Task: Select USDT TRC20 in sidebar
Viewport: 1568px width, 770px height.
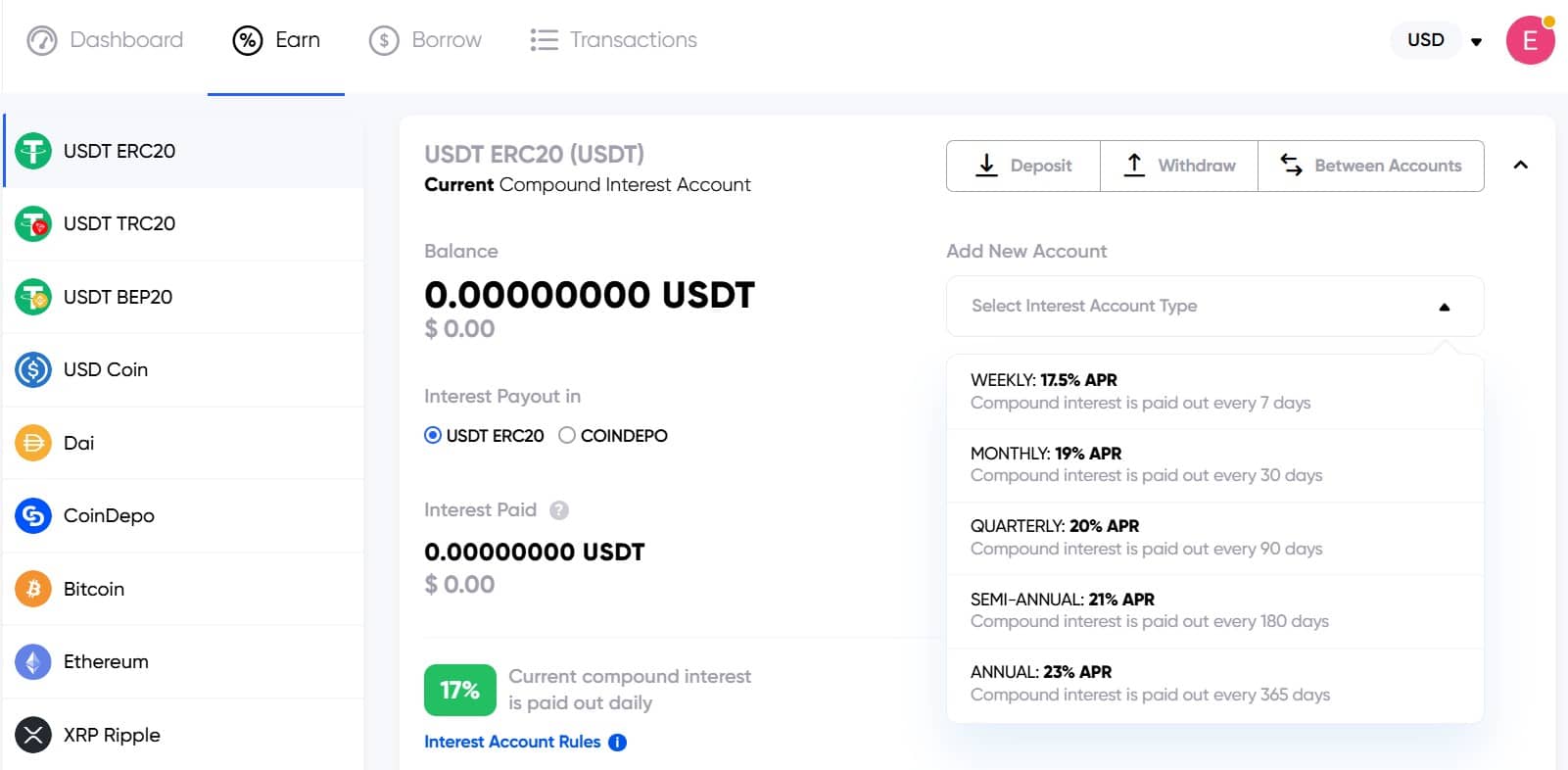Action: 184,223
